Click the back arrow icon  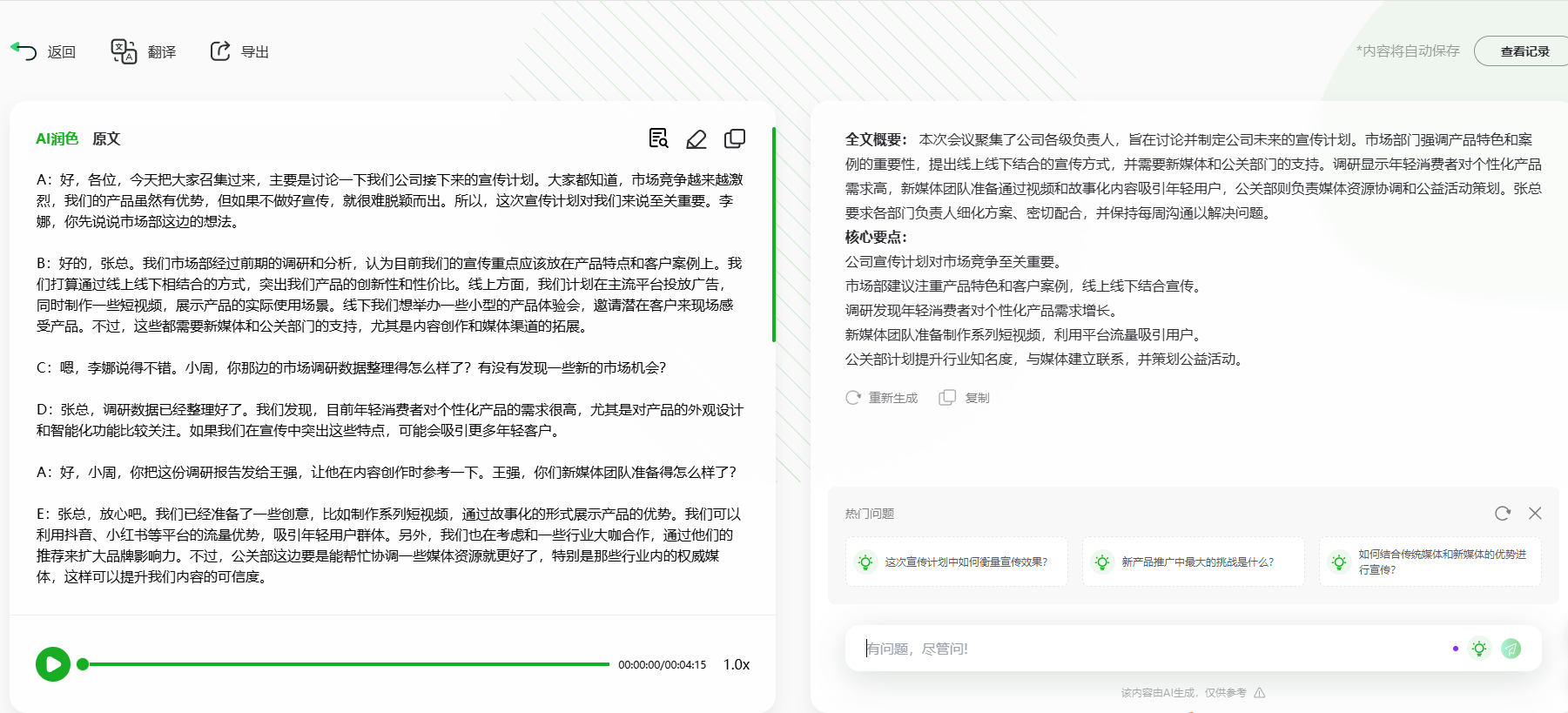click(24, 51)
